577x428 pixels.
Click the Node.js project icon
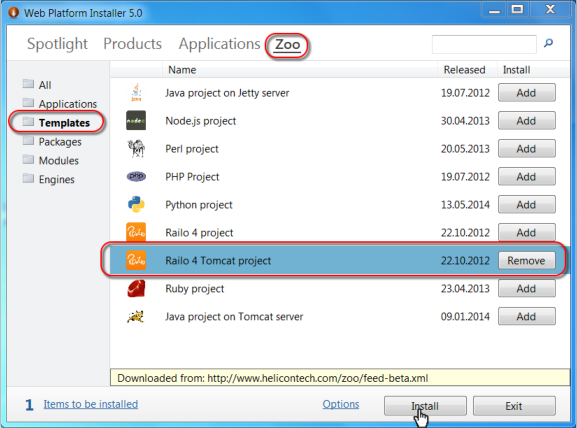(136, 120)
